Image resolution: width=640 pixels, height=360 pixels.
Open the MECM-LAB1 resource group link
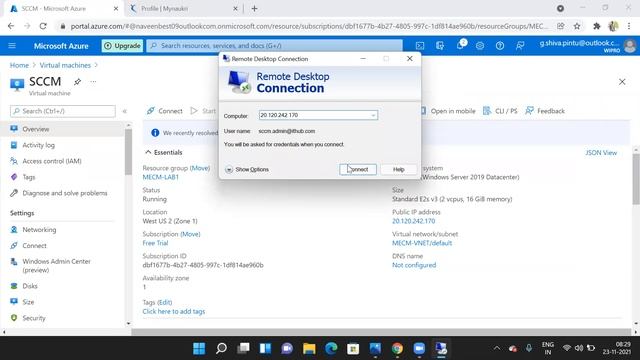(160, 177)
